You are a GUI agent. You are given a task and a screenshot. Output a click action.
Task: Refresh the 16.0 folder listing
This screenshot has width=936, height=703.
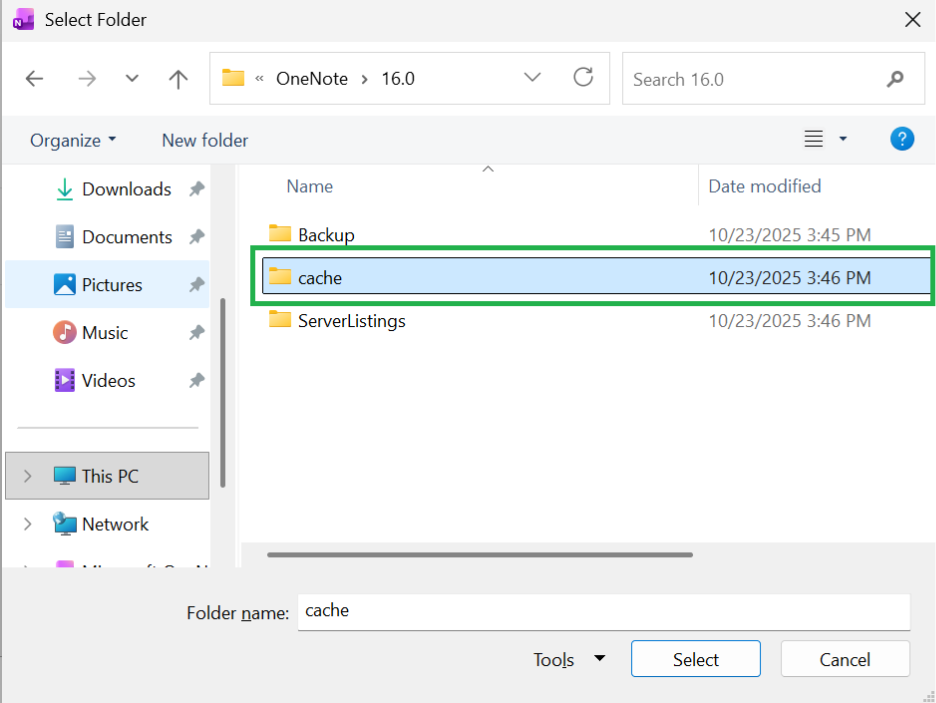[583, 78]
